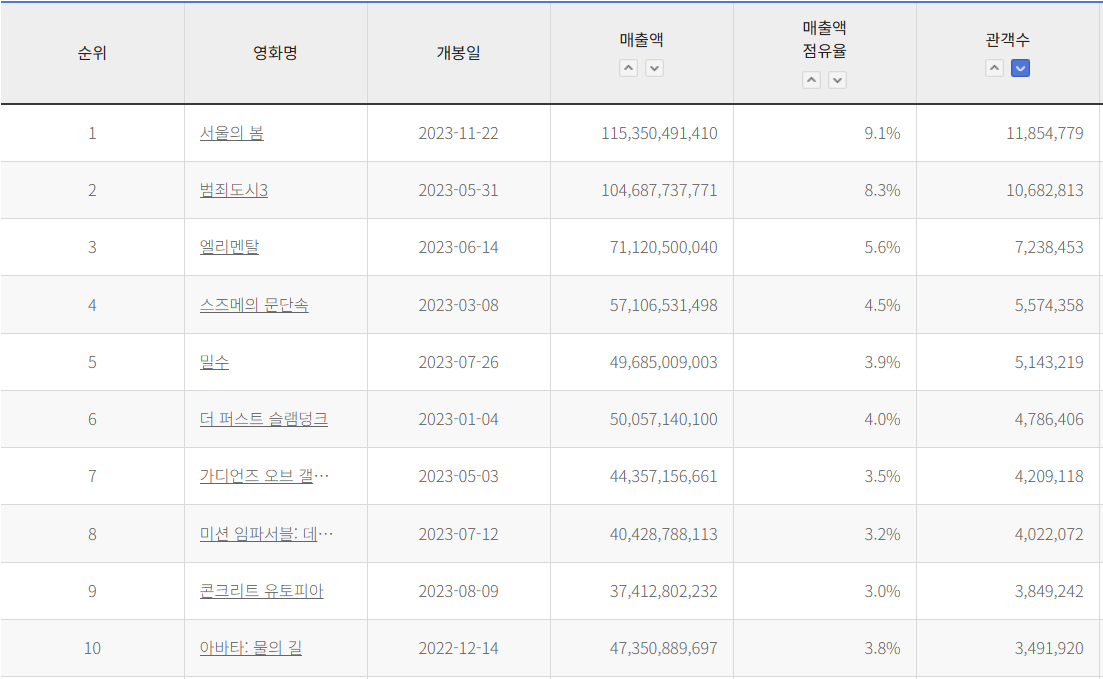Click the 콘크리트 유토피아 link
This screenshot has width=1103, height=679.
[x=261, y=591]
